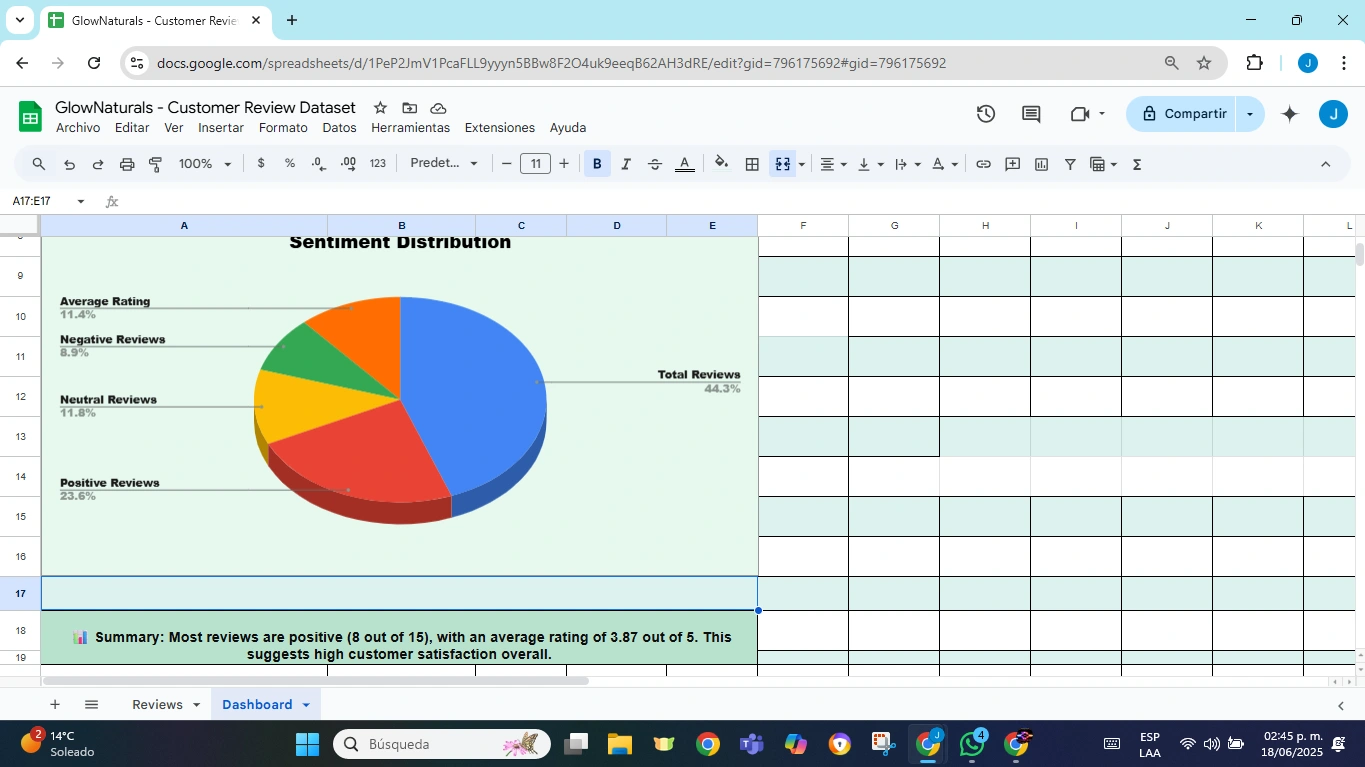
Task: Open the Insertar menu
Action: [x=221, y=128]
